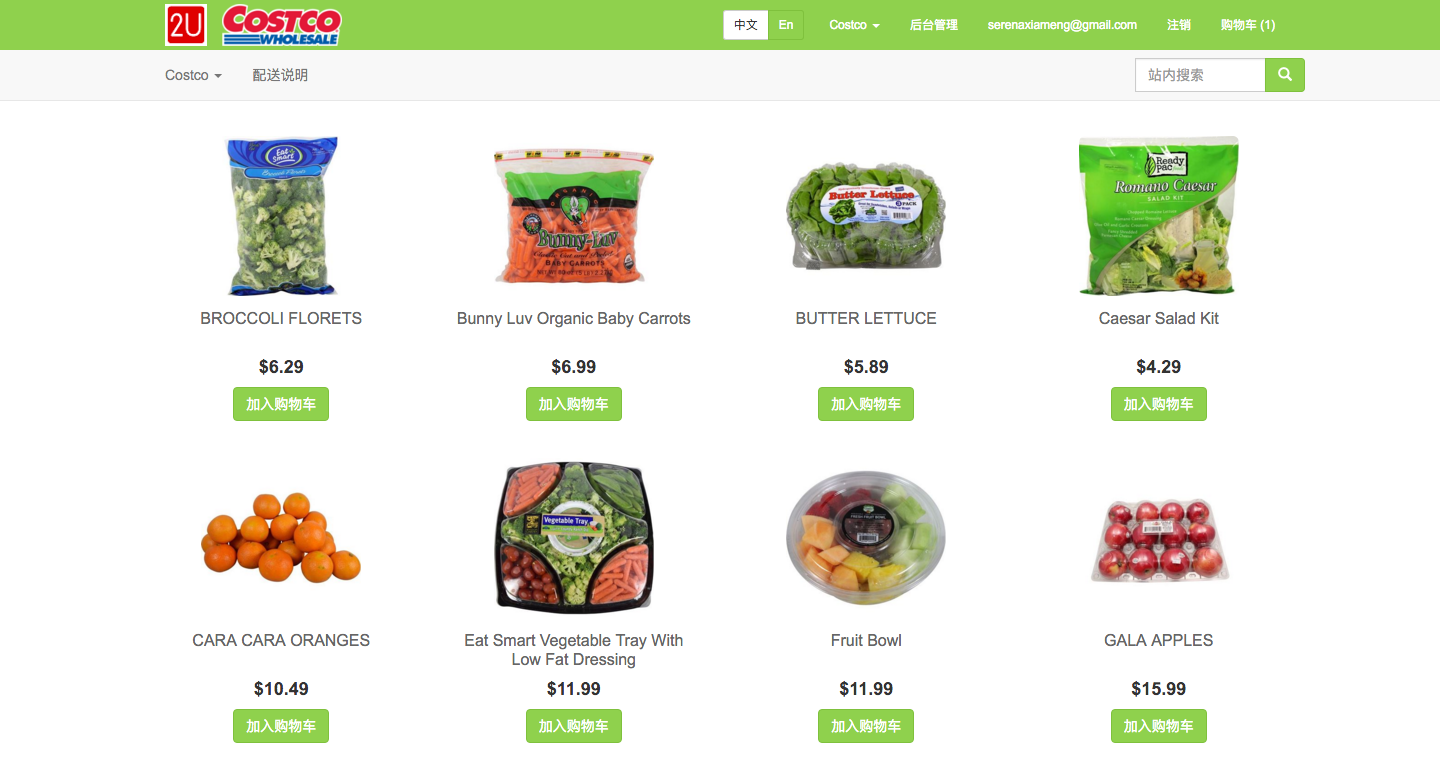Open the Bunny Luv baby carrots image

click(x=574, y=216)
